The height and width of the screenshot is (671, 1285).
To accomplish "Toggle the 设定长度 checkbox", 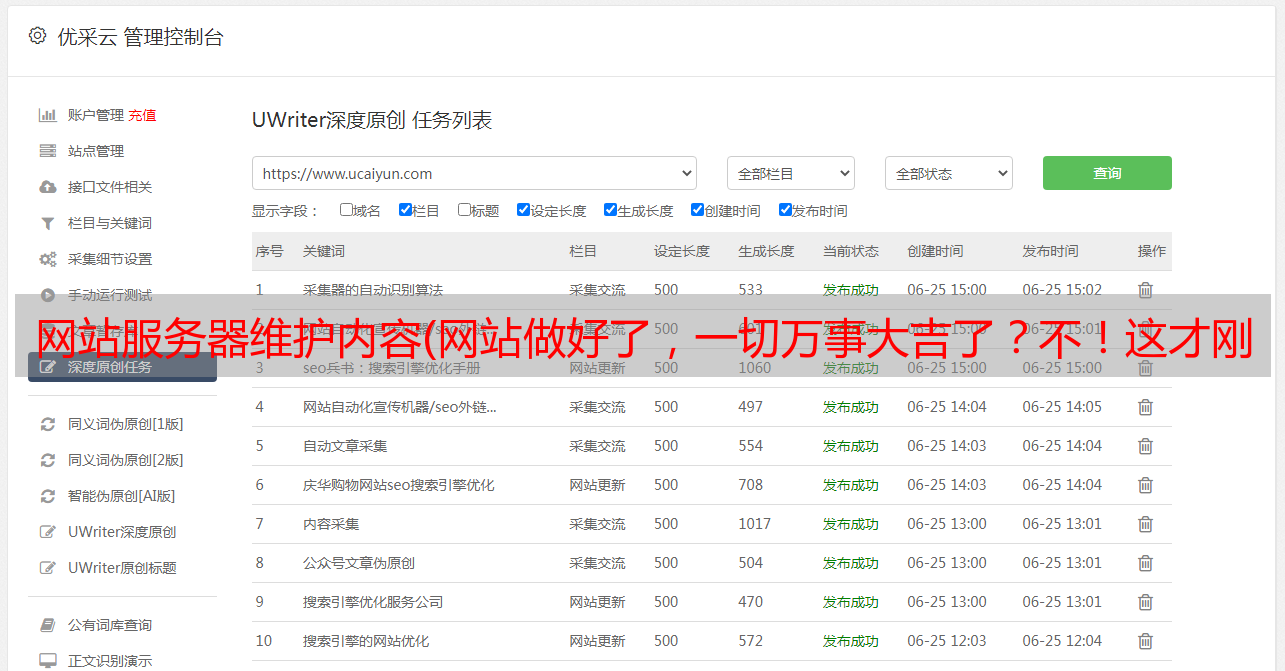I will point(523,210).
